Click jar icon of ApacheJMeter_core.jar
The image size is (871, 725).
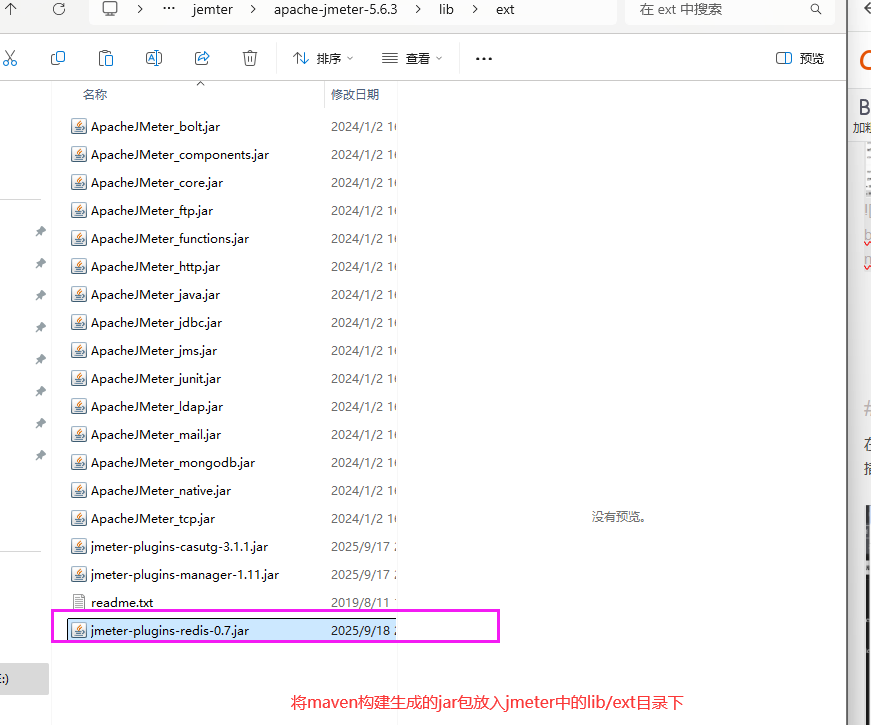pos(79,183)
